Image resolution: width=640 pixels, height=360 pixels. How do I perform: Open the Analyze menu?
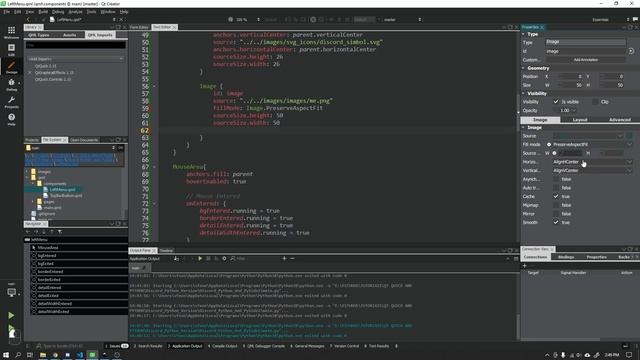[75, 12]
